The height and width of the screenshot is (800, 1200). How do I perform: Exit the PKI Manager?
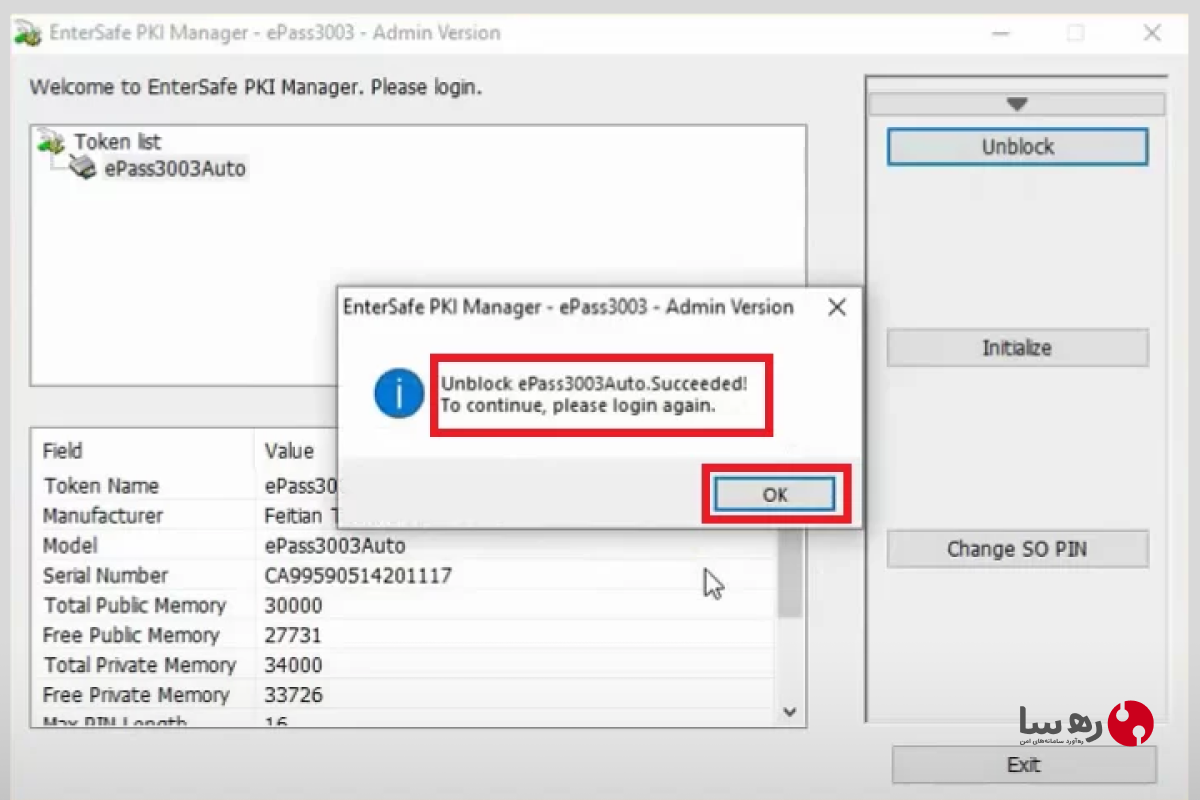(x=1024, y=765)
